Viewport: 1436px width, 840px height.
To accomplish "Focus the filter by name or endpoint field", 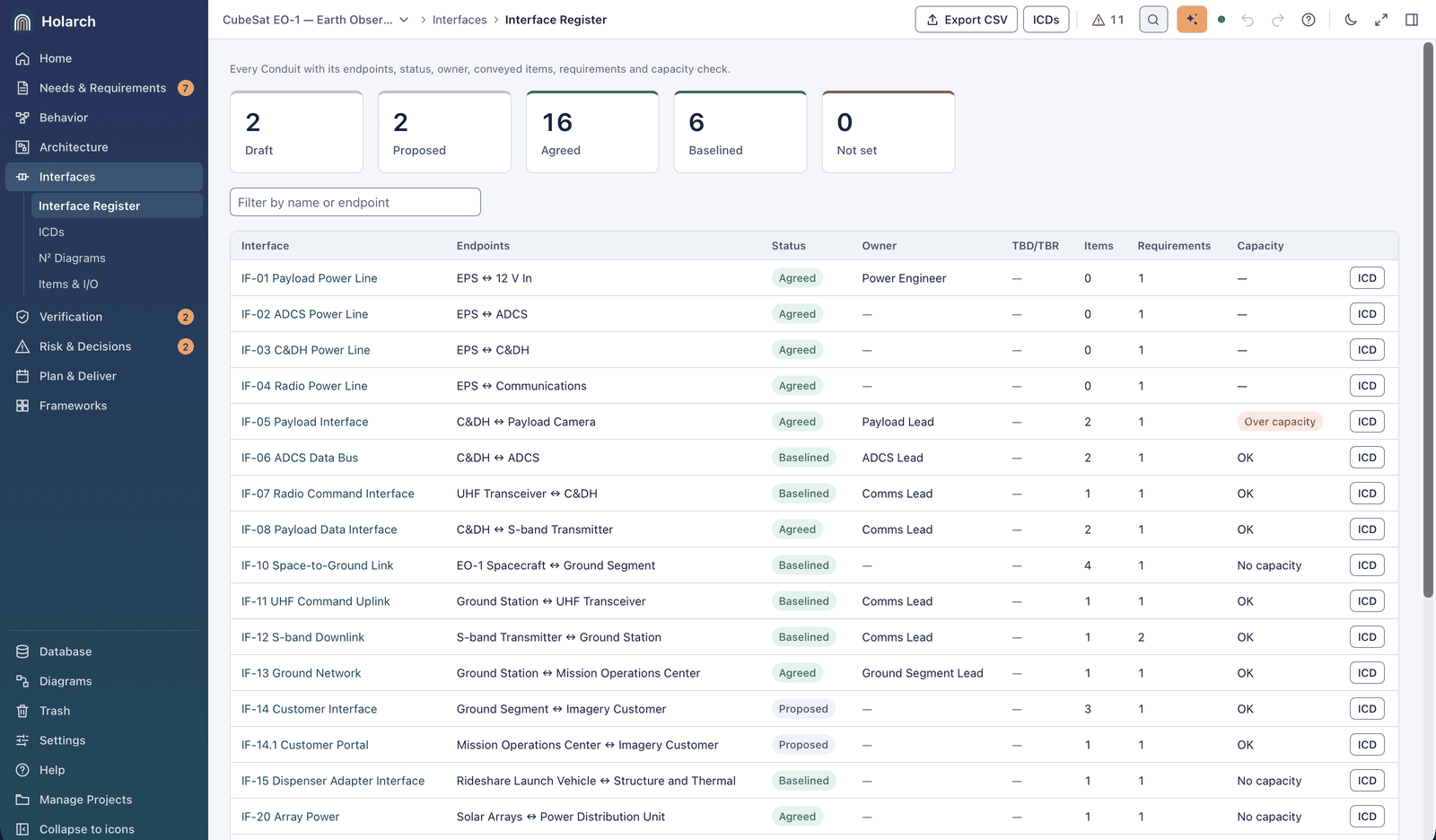I will click(355, 202).
